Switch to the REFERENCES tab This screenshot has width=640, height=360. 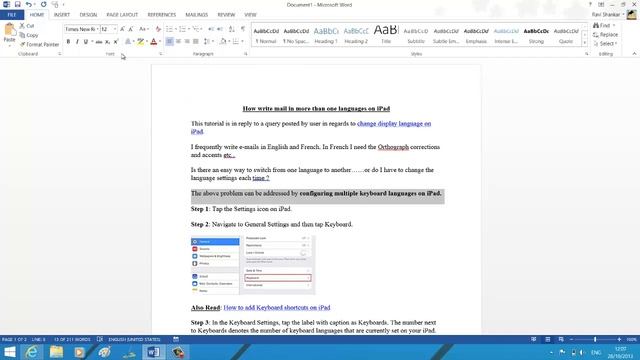(x=162, y=15)
